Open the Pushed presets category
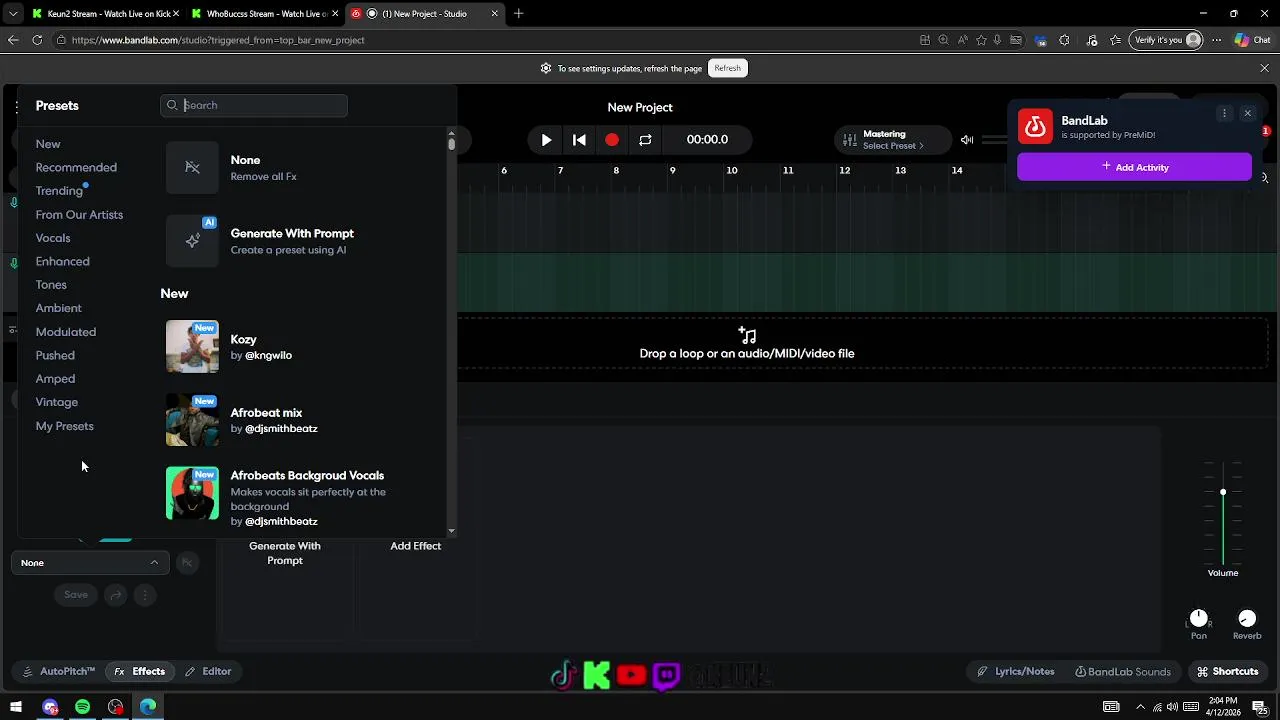This screenshot has height=720, width=1280. coord(55,355)
